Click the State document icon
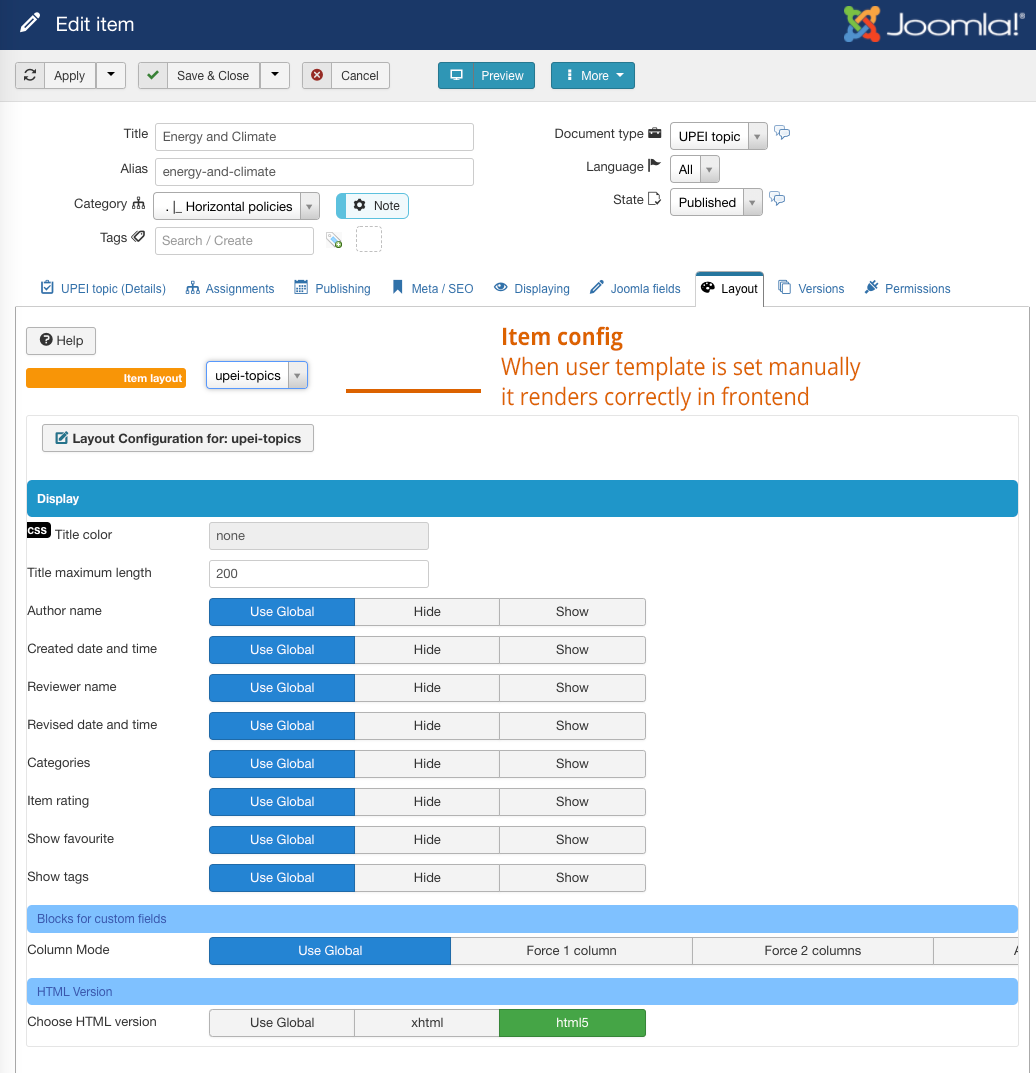This screenshot has width=1036, height=1073. pyautogui.click(x=654, y=199)
